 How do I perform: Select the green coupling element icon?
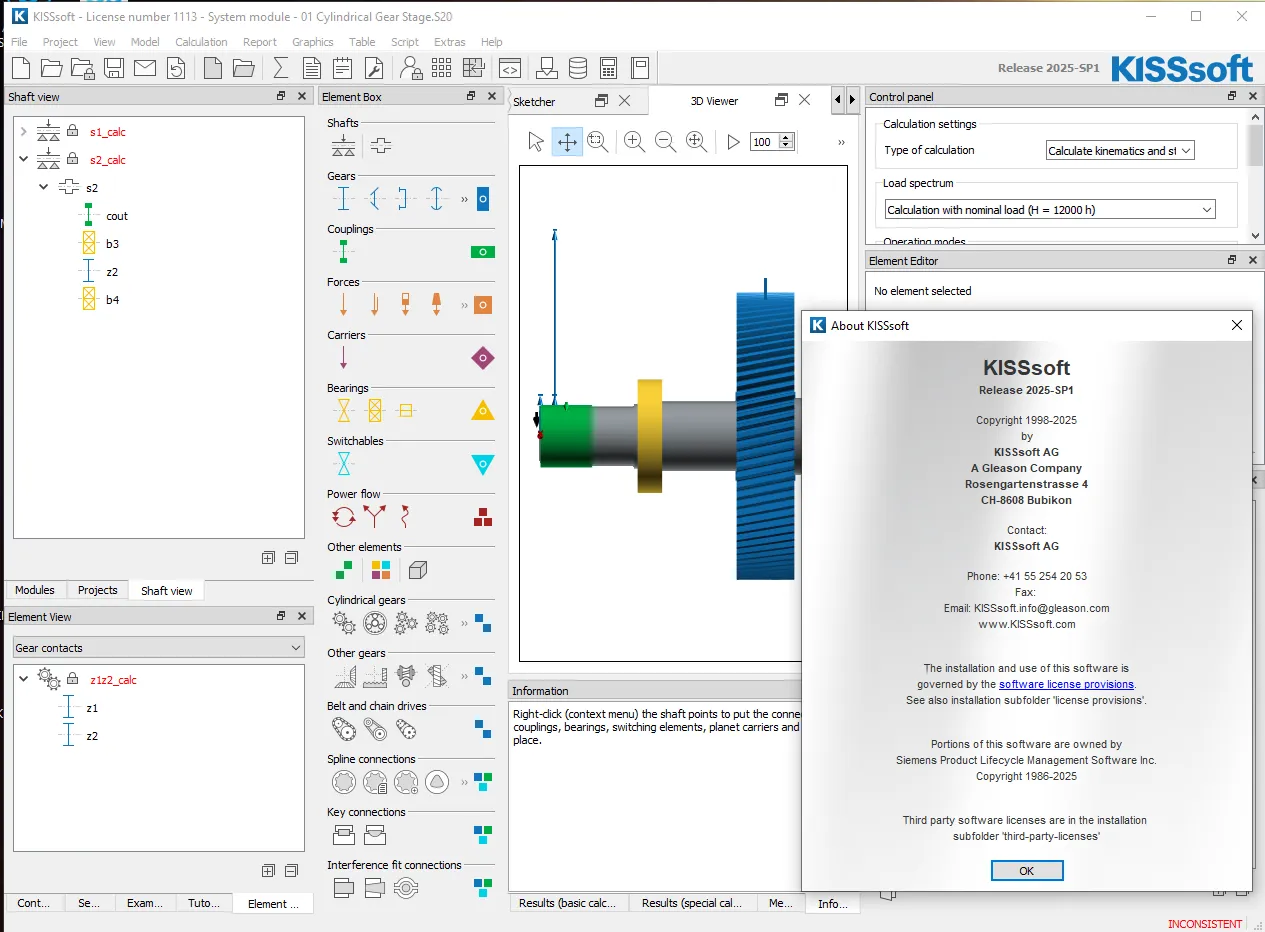(343, 252)
